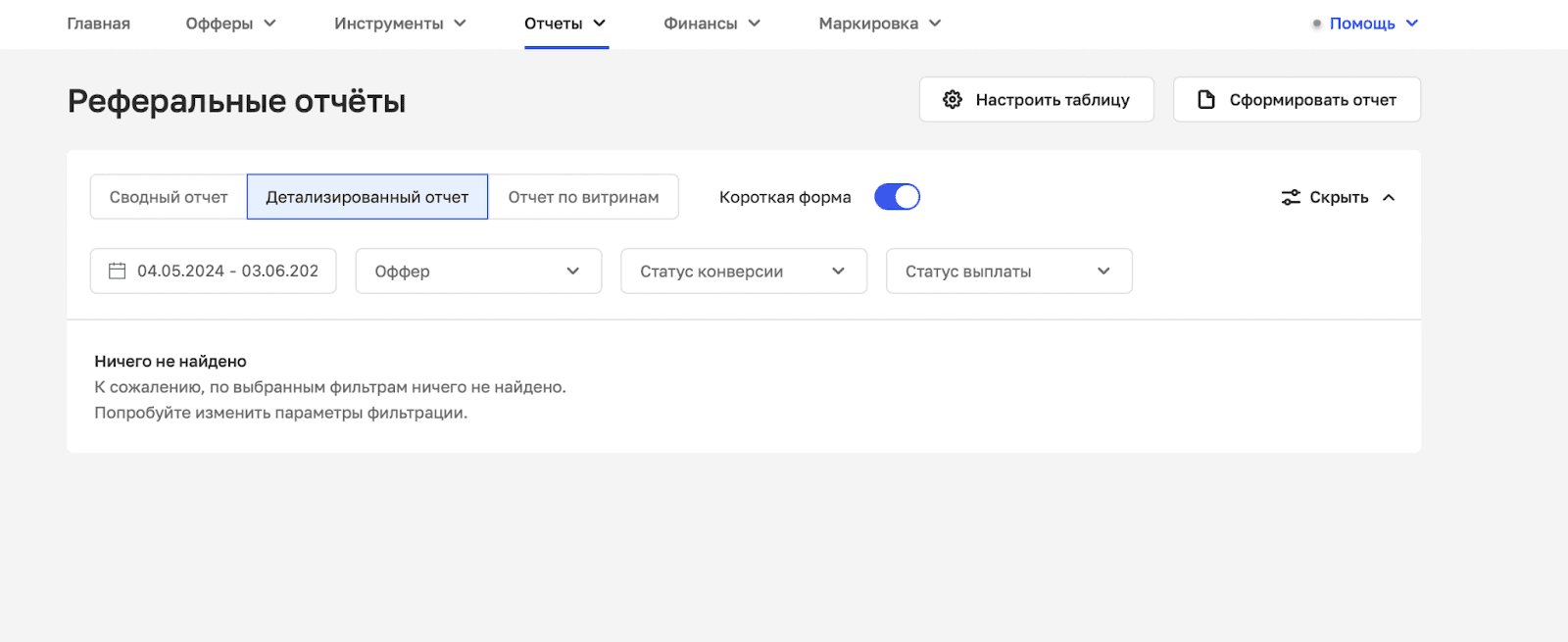Expand the Инструменты menu chevron
This screenshot has height=642, width=1568.
coord(460,24)
